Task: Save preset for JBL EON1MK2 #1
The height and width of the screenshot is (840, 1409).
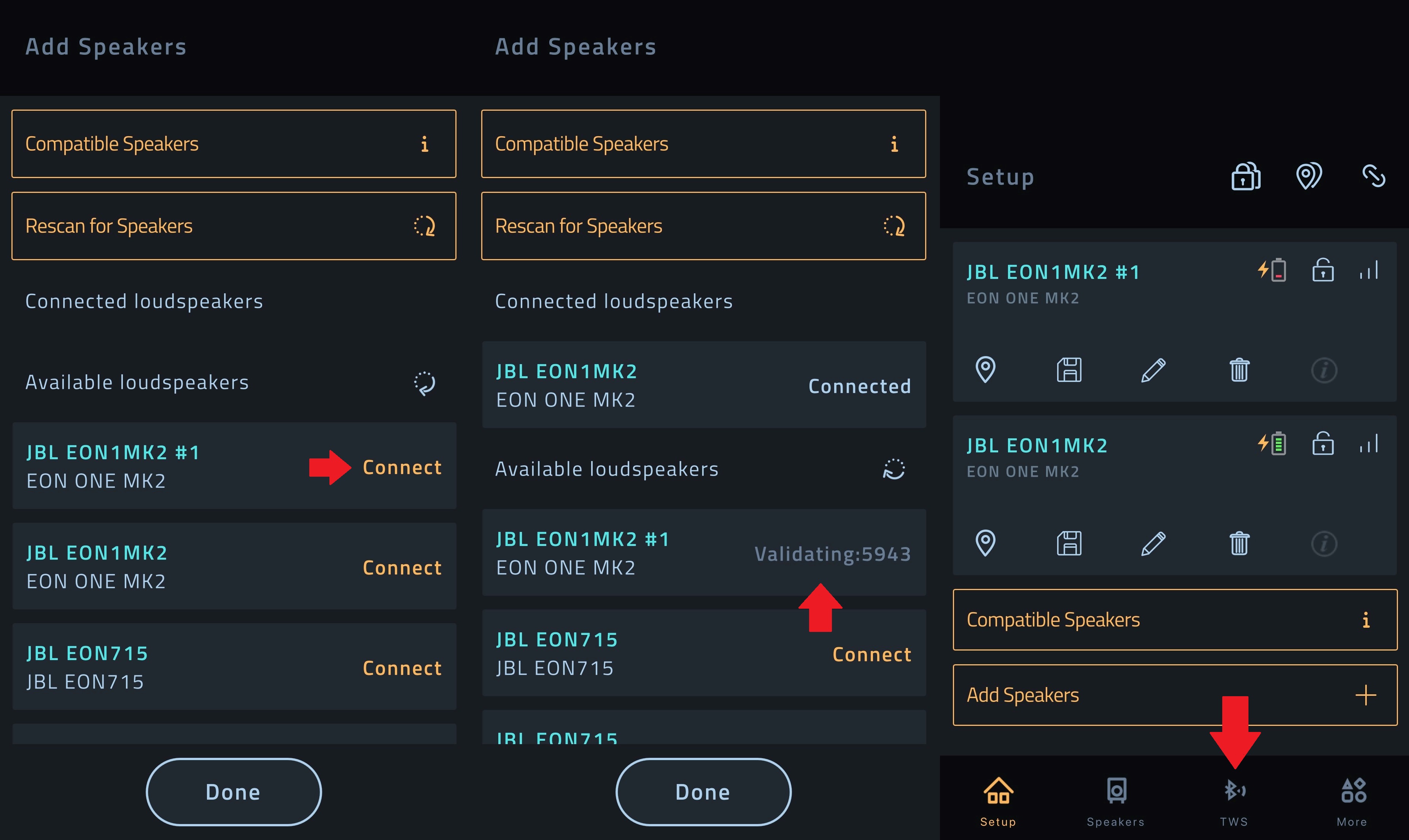Action: click(x=1069, y=370)
